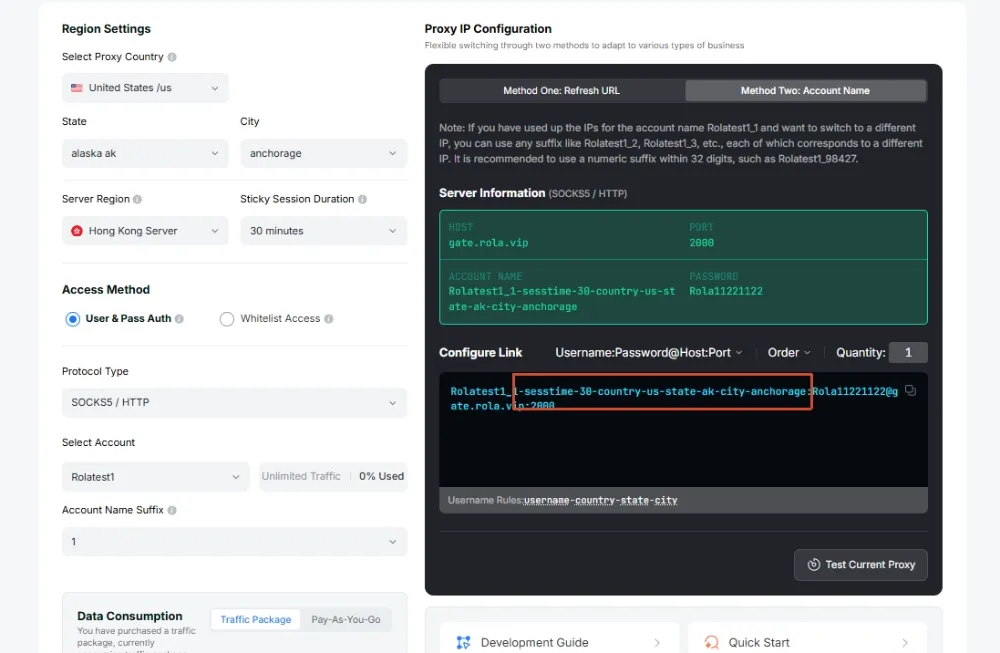The width and height of the screenshot is (1000, 653).
Task: Open the 30 minutes session duration dropdown
Action: 323,231
